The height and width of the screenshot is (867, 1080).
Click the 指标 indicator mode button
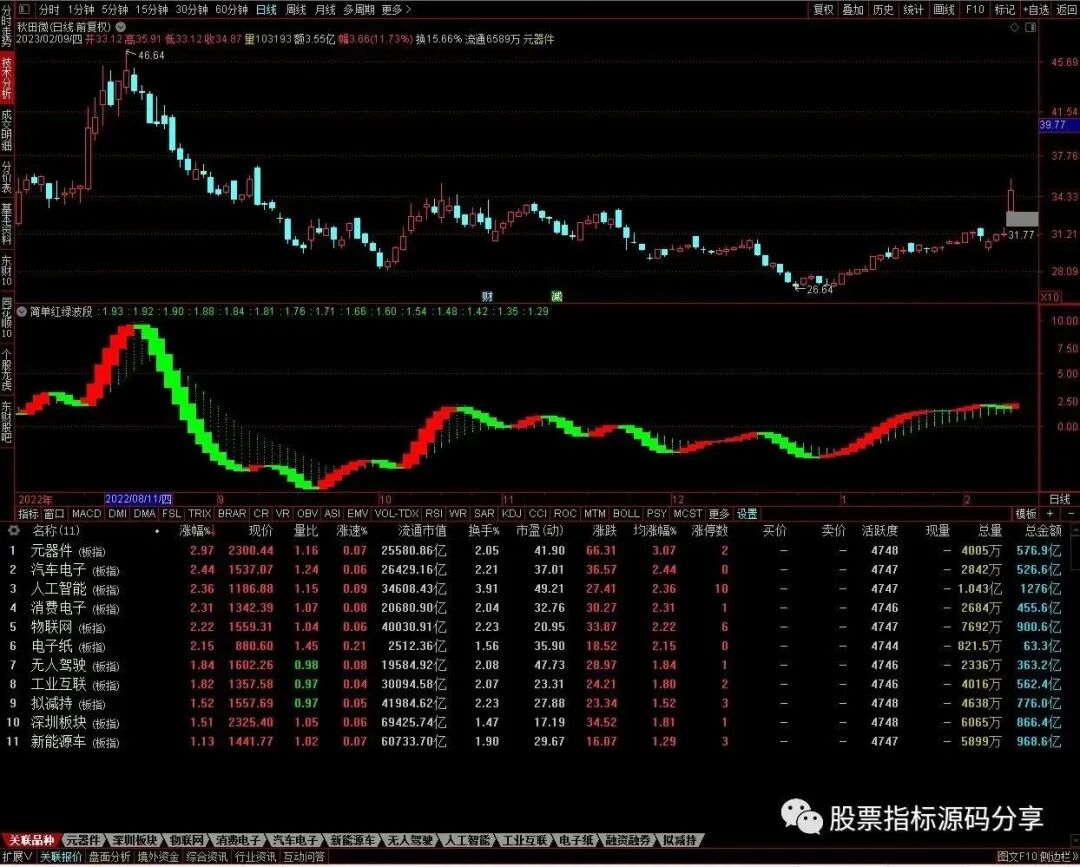pyautogui.click(x=28, y=514)
